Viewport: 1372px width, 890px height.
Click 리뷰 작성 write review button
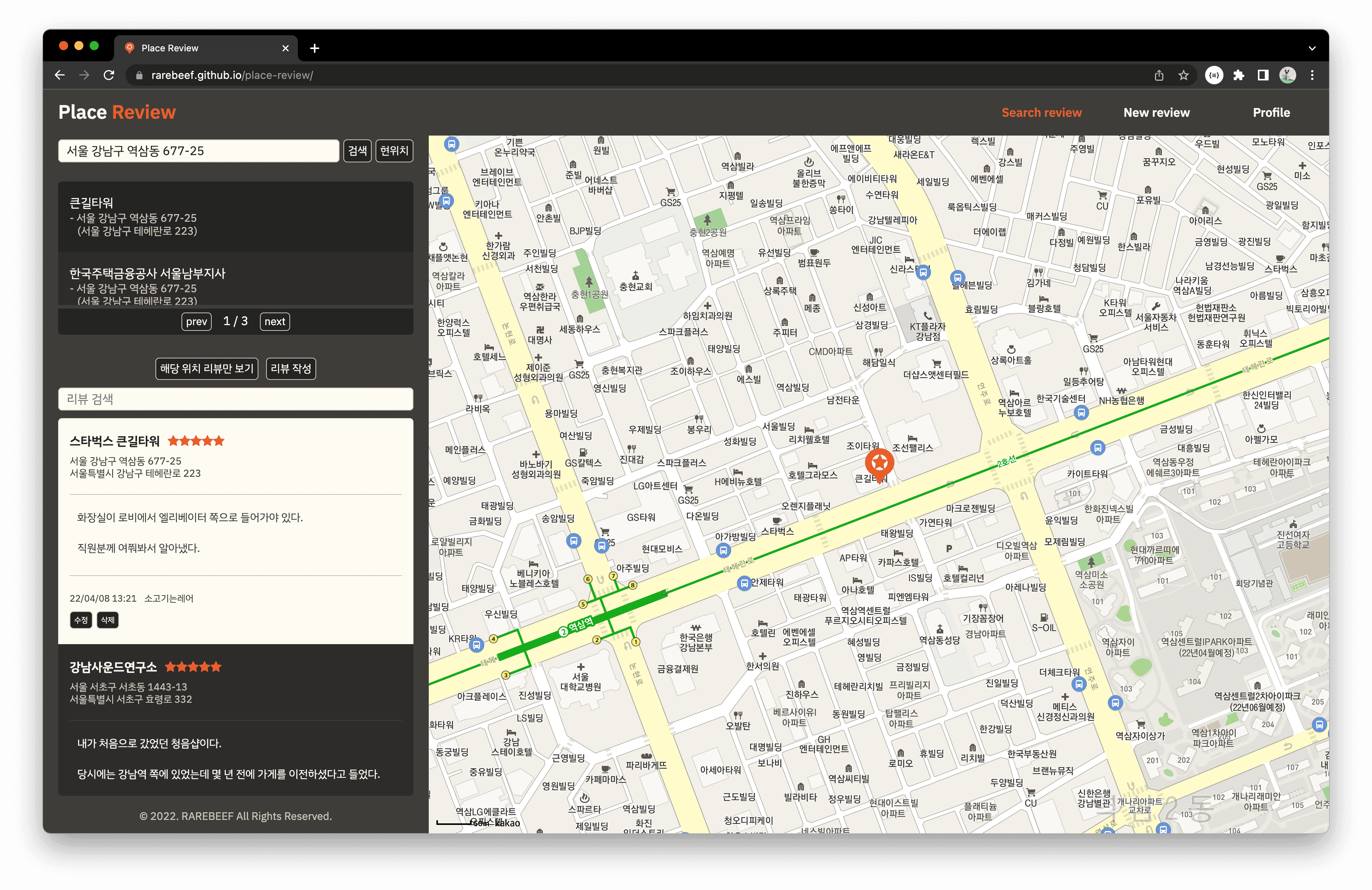coord(291,368)
